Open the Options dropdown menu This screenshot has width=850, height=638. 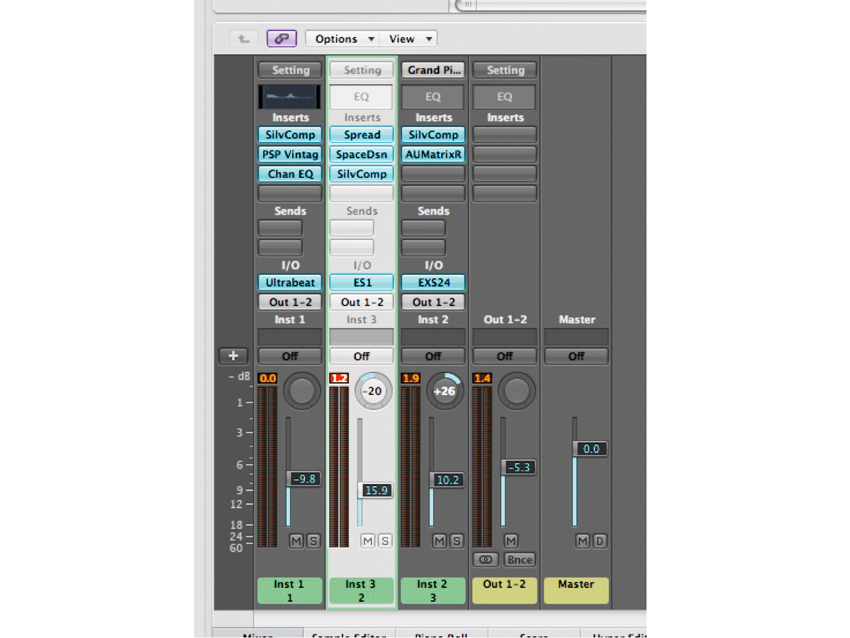tap(344, 38)
